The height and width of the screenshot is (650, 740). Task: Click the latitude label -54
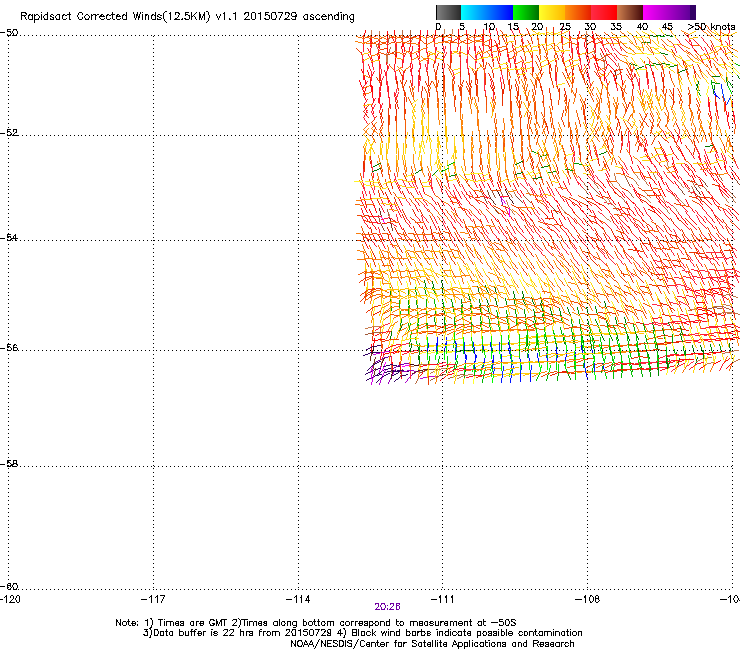point(9,237)
